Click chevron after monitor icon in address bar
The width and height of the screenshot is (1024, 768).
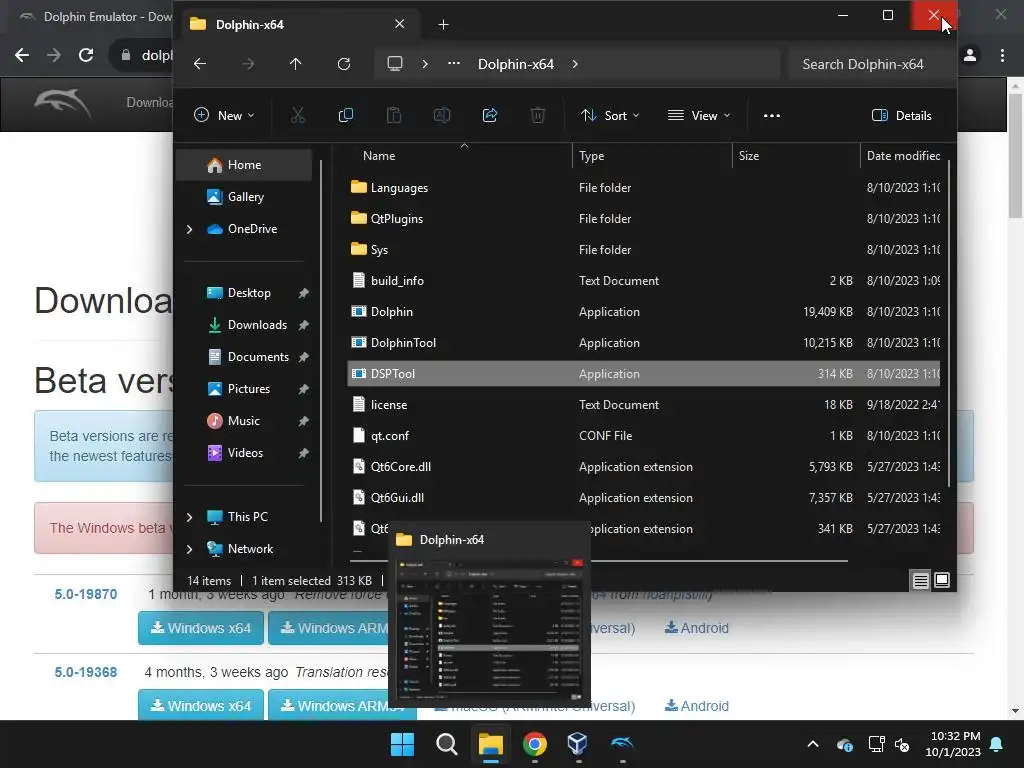pyautogui.click(x=425, y=64)
